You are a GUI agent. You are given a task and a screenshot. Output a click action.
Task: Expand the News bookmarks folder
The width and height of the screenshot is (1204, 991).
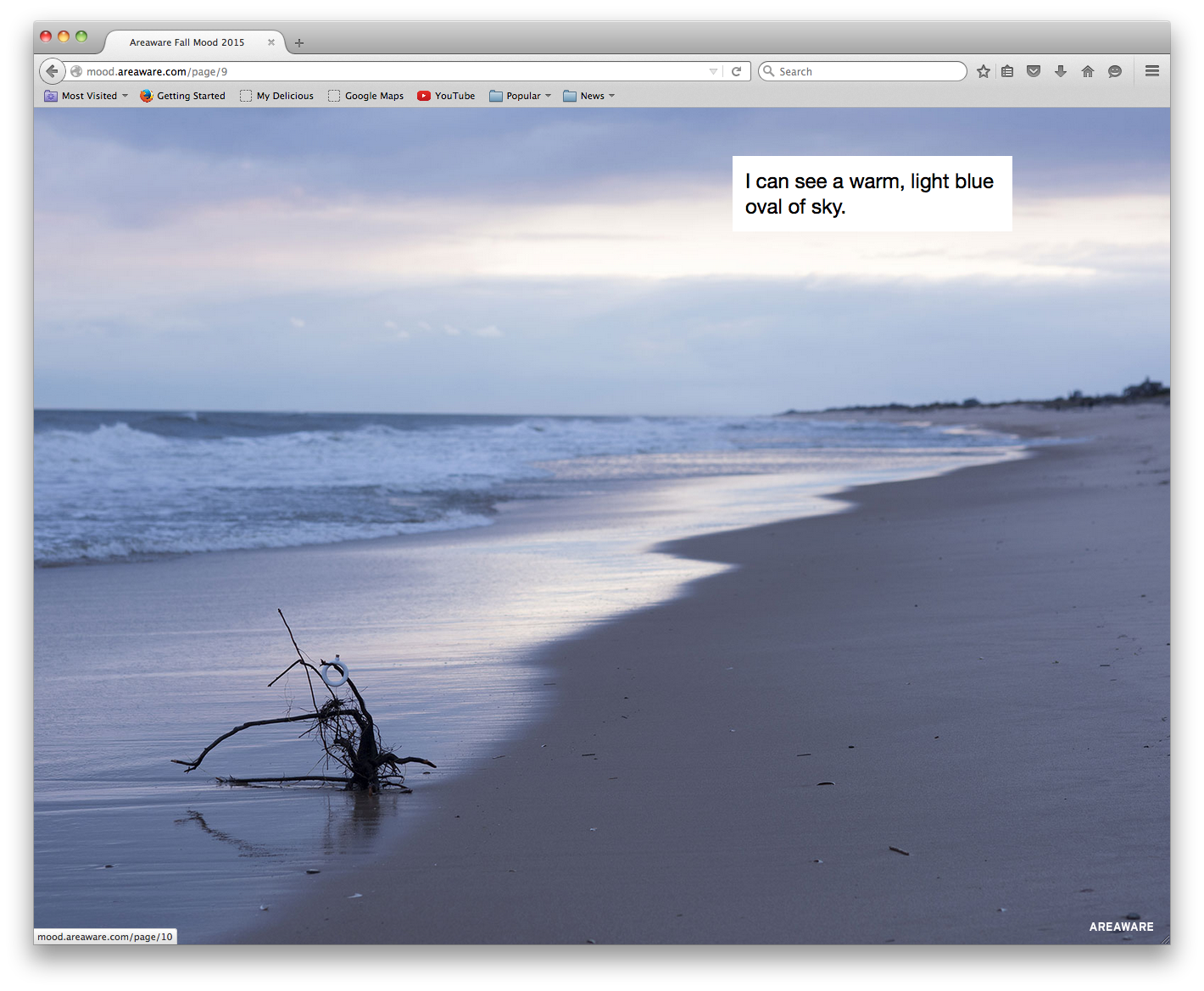click(x=588, y=96)
